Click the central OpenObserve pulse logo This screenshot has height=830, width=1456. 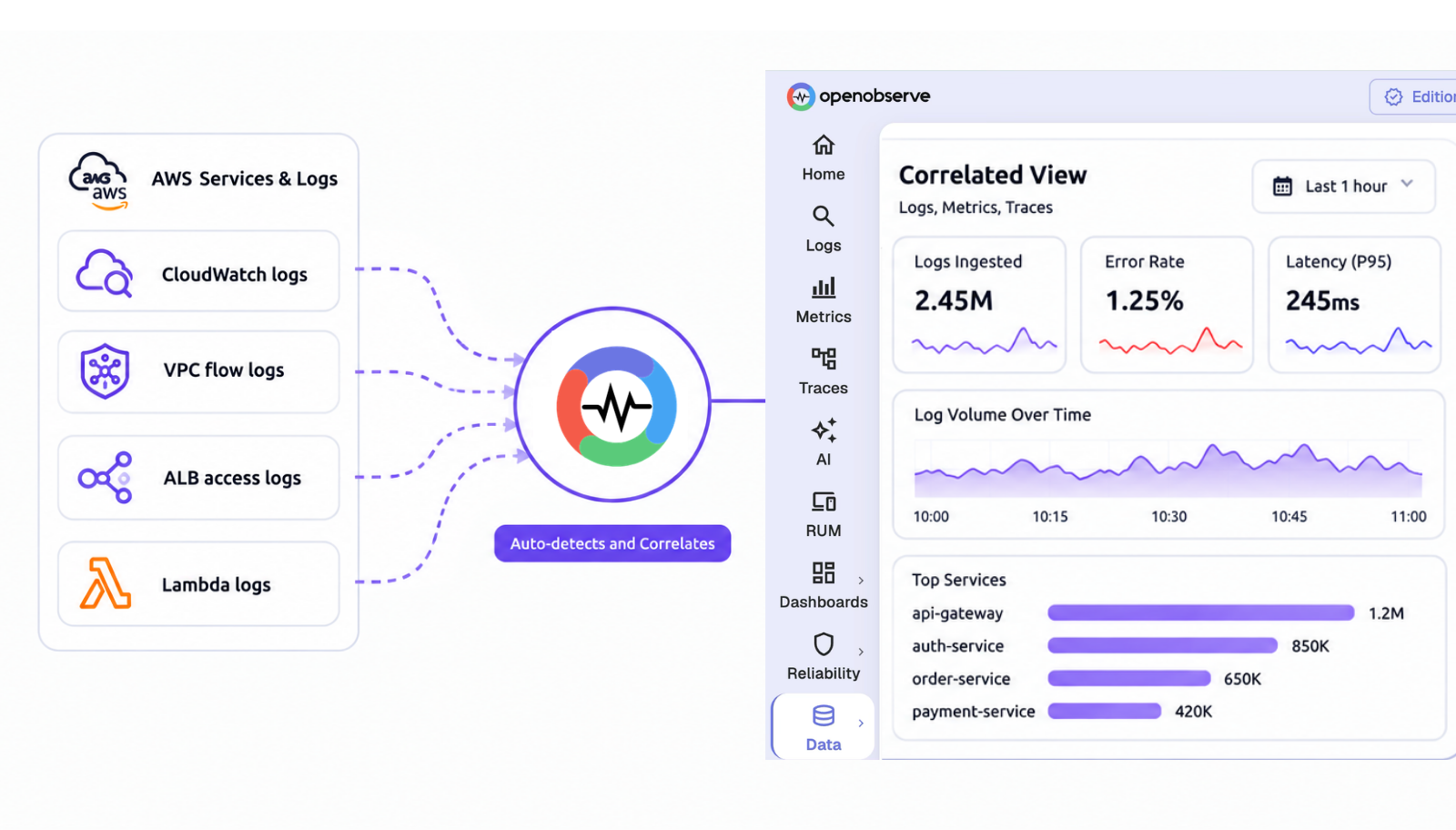pos(616,406)
